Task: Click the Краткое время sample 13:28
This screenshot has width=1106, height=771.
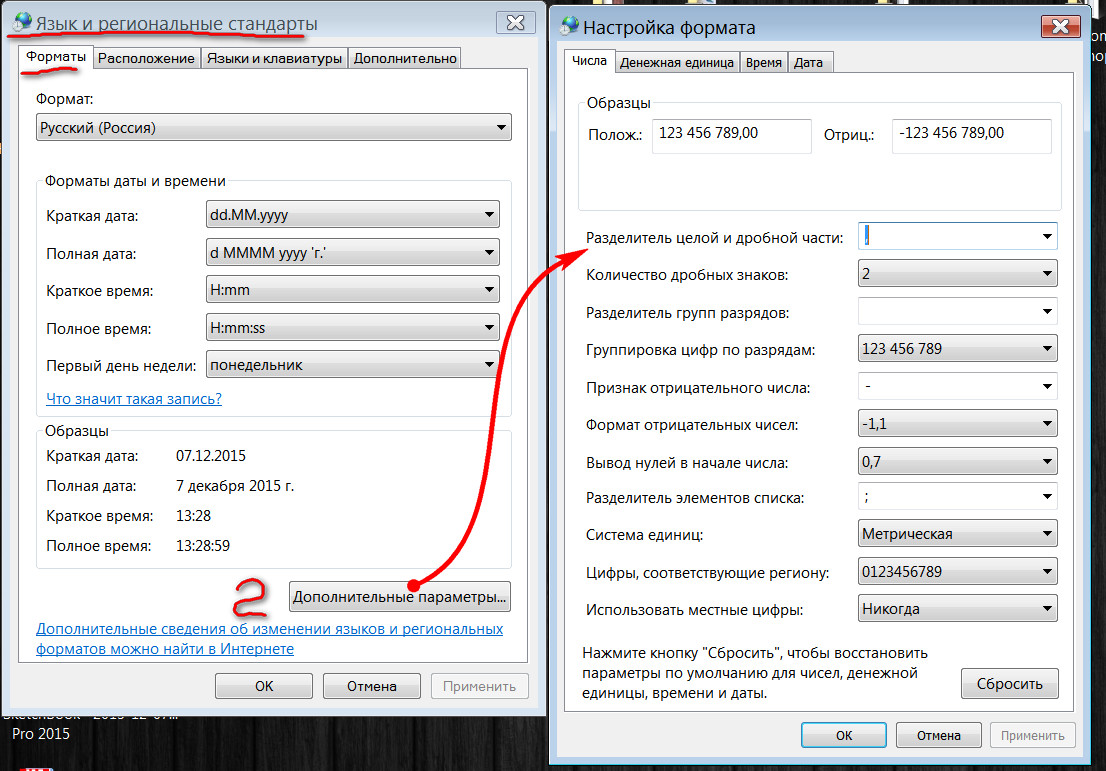Action: [x=193, y=516]
